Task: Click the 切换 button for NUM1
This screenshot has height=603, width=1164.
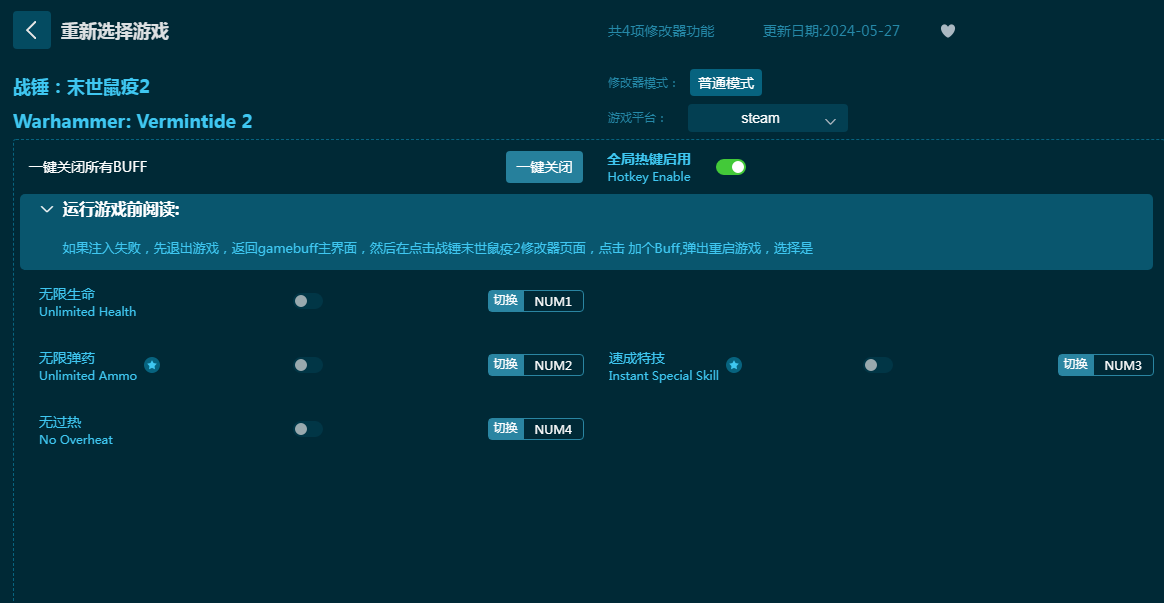Action: click(x=506, y=301)
